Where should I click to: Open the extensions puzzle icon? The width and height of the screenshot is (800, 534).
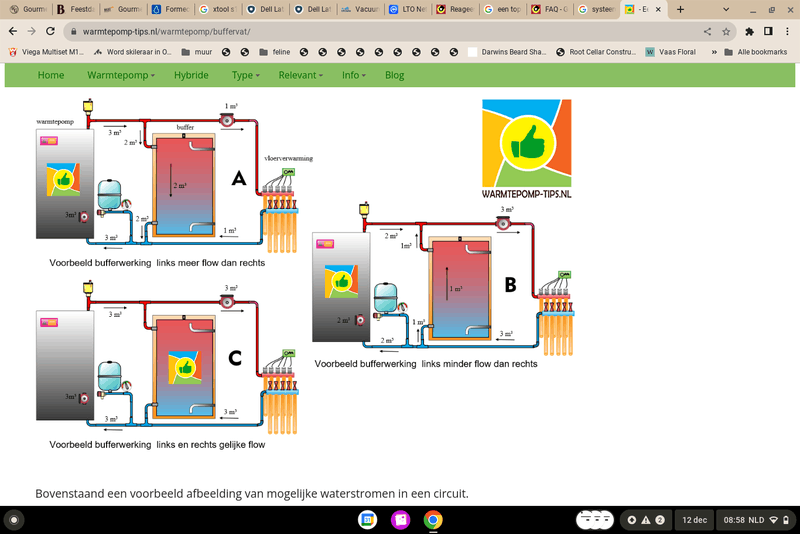click(x=749, y=32)
